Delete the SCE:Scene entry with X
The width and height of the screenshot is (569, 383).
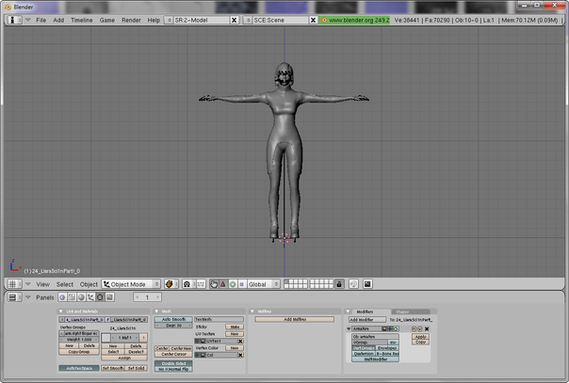pyautogui.click(x=313, y=20)
